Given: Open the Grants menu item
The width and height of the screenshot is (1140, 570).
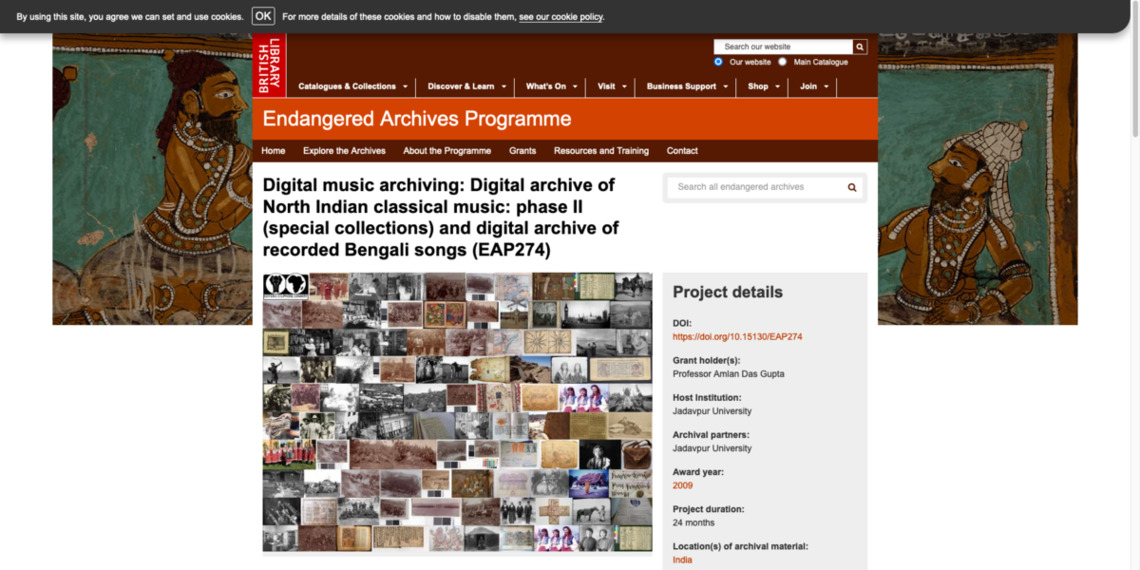Looking at the screenshot, I should 522,151.
